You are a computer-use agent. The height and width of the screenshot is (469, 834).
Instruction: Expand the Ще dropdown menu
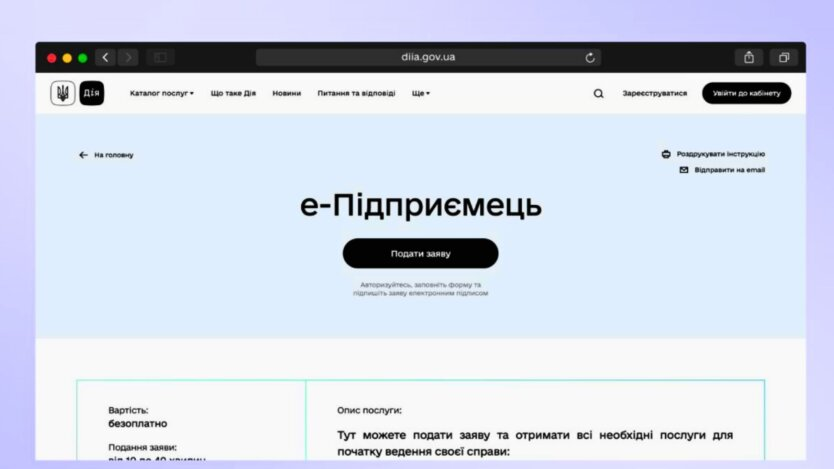tap(421, 93)
